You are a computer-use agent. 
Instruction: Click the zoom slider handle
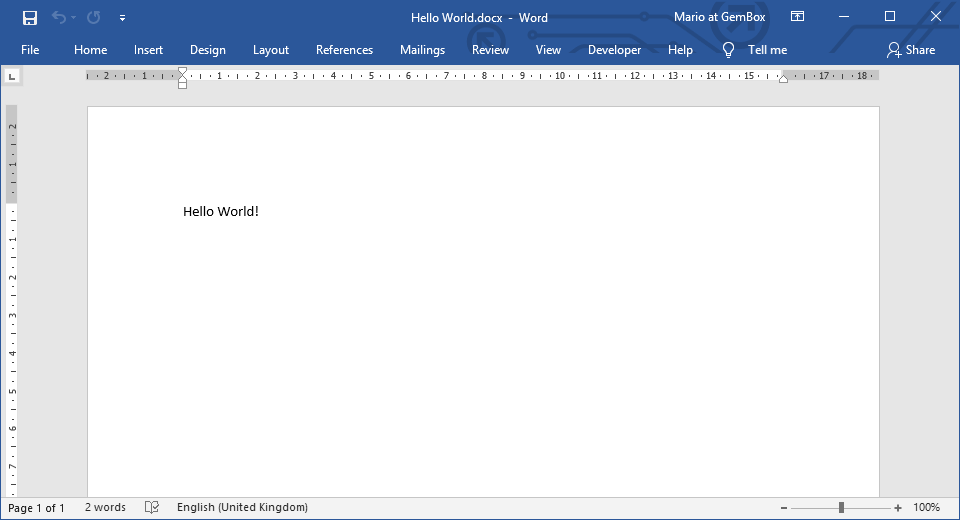842,508
